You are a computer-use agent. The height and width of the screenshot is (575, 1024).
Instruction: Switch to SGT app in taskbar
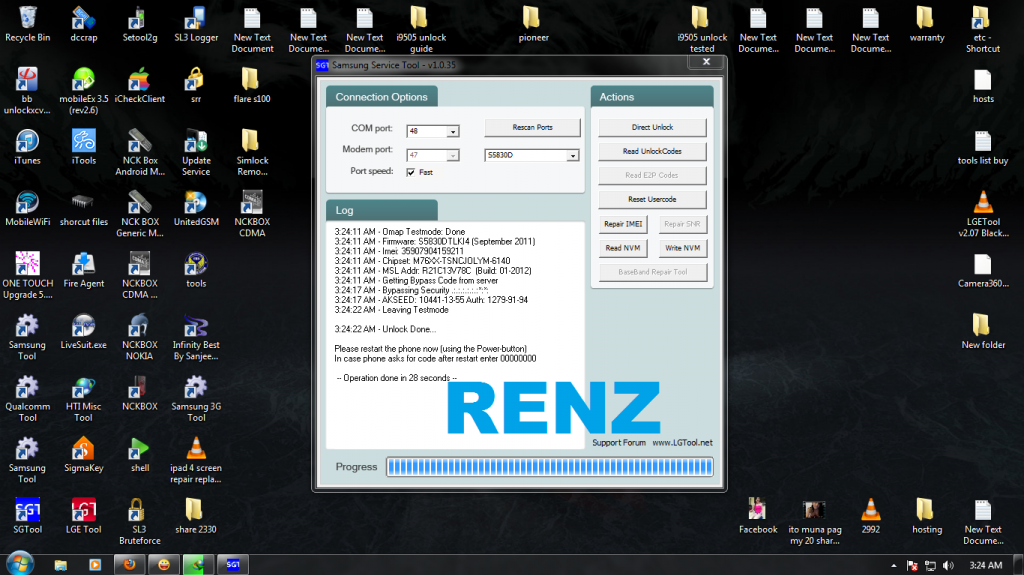[x=232, y=565]
